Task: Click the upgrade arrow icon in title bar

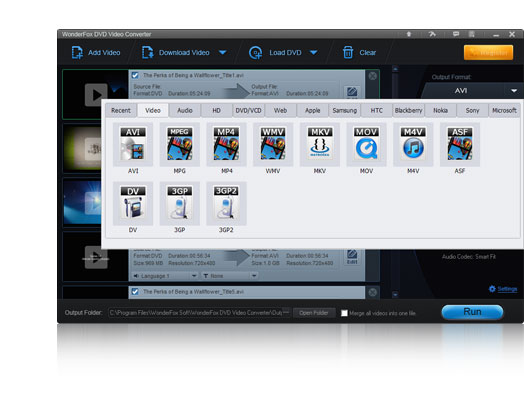Action: [409, 34]
